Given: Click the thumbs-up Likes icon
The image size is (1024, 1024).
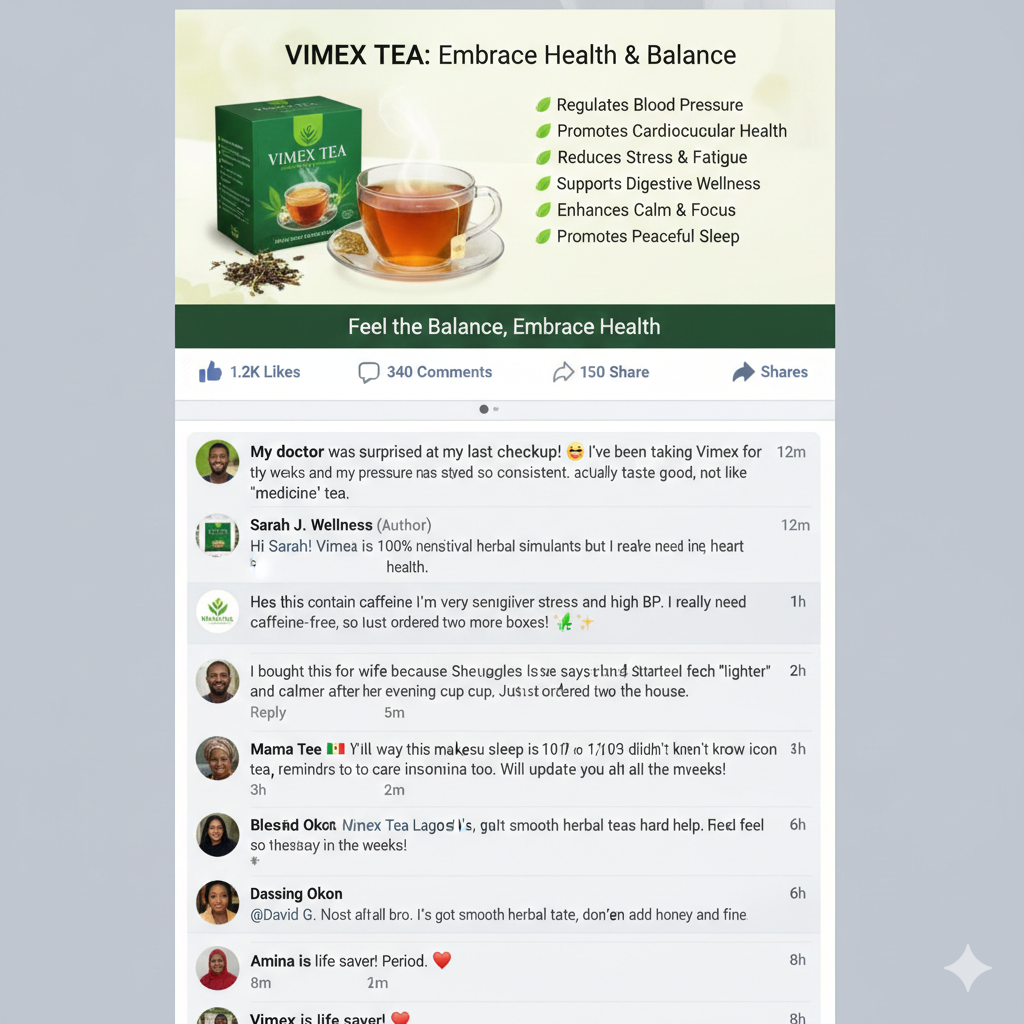Looking at the screenshot, I should 210,372.
